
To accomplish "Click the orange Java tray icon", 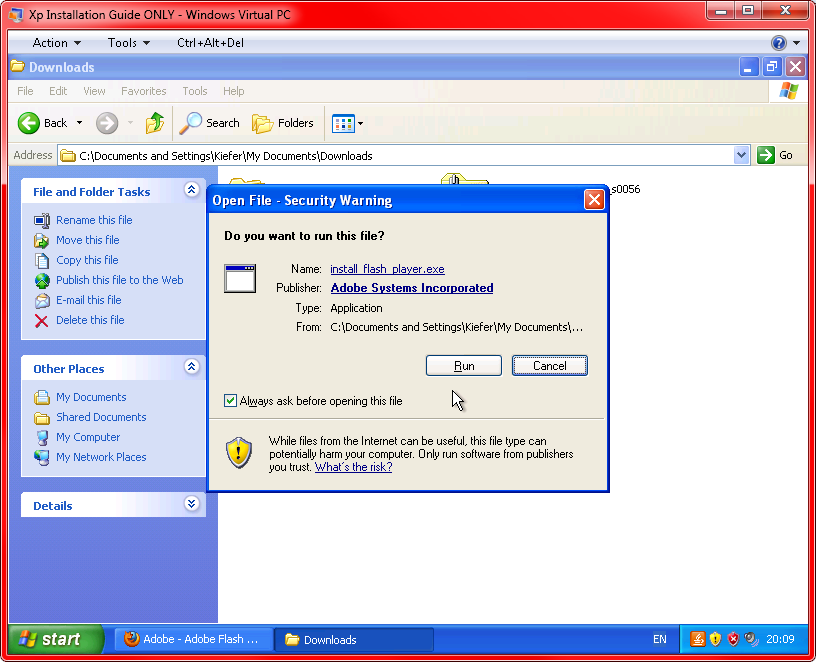I will (x=697, y=639).
